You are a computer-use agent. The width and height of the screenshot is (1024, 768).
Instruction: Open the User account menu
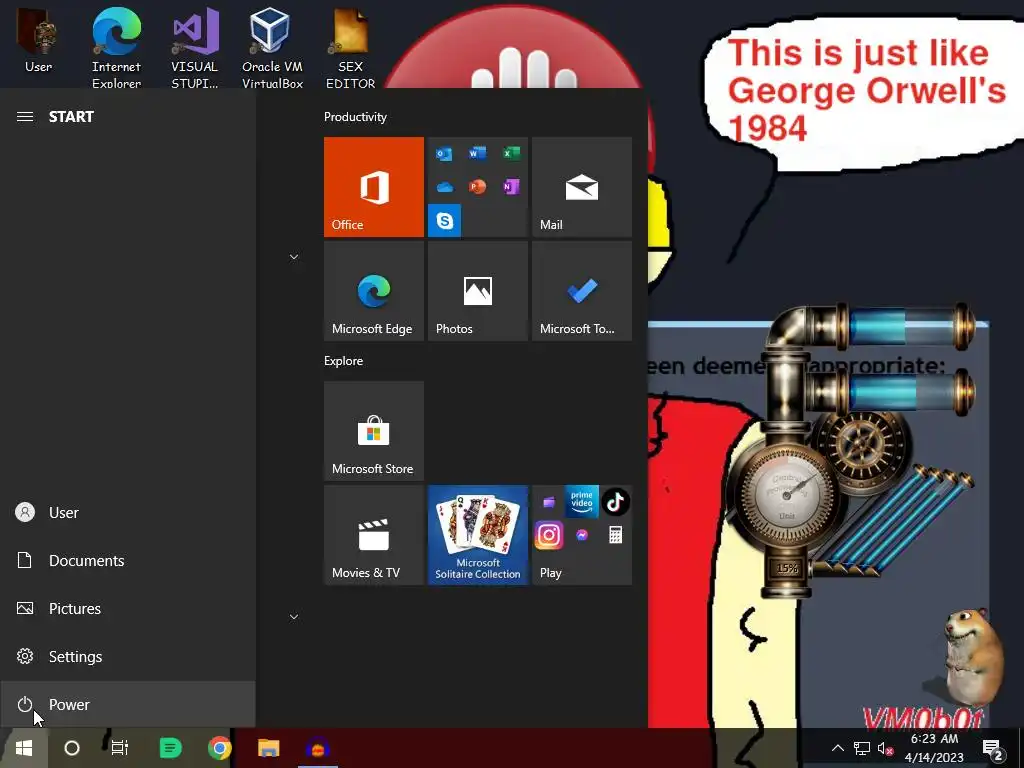tap(127, 513)
